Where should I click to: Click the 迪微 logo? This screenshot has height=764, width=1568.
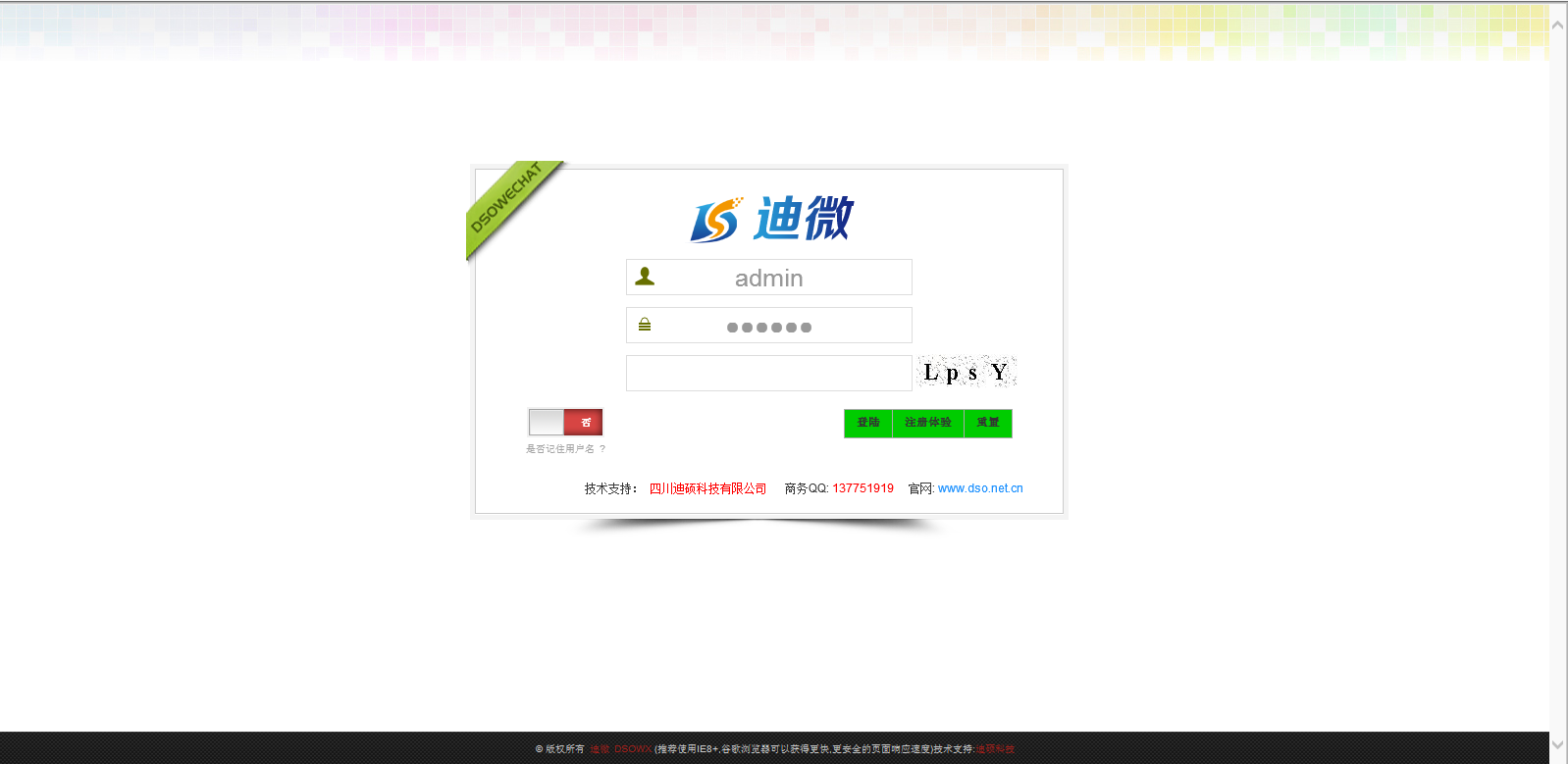[771, 219]
